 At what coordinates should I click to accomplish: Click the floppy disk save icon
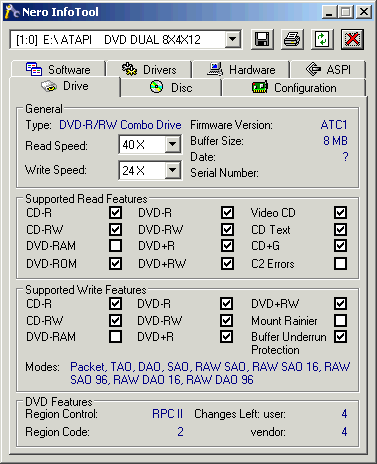262,39
